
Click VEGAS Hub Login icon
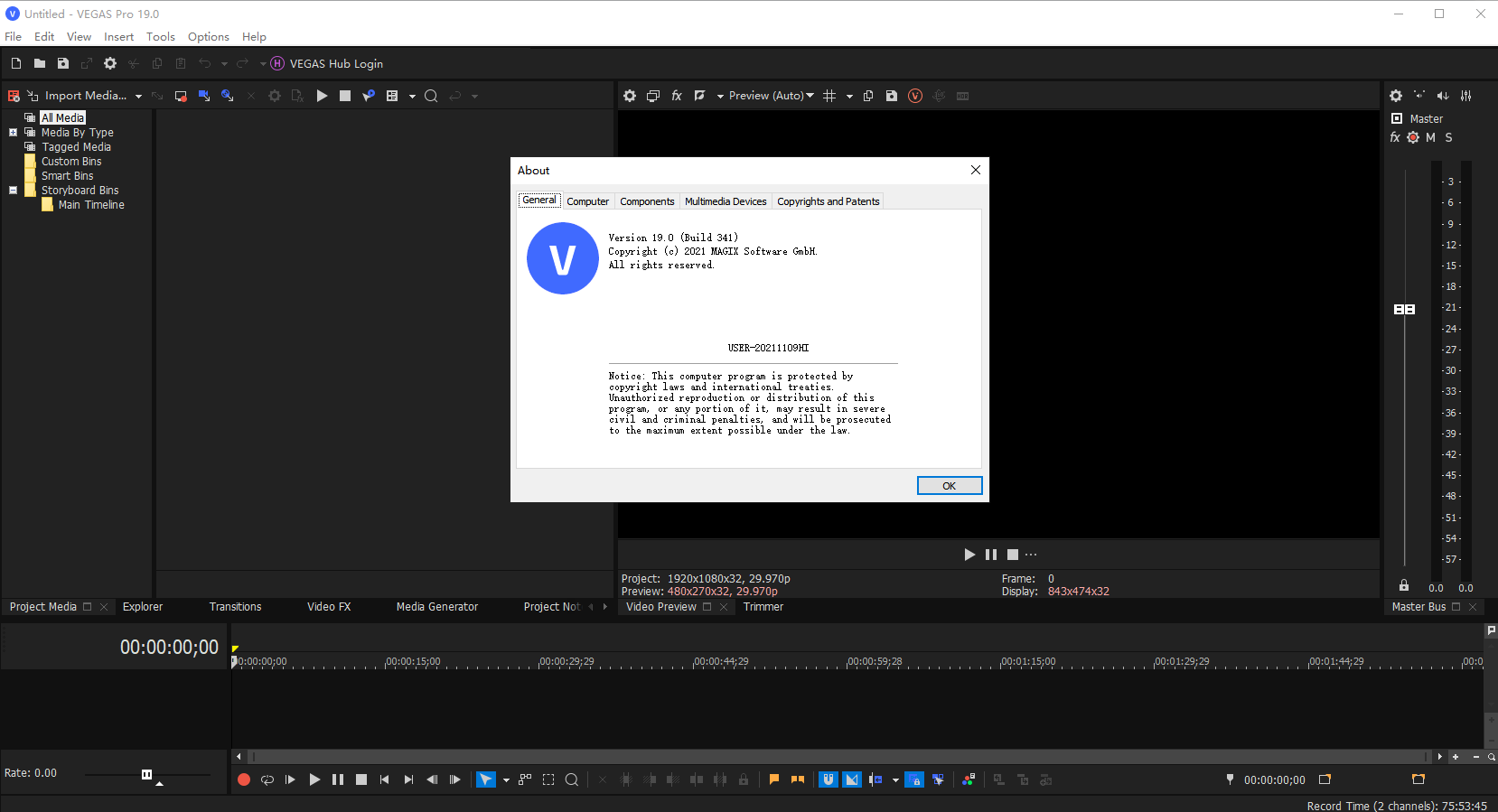(277, 63)
